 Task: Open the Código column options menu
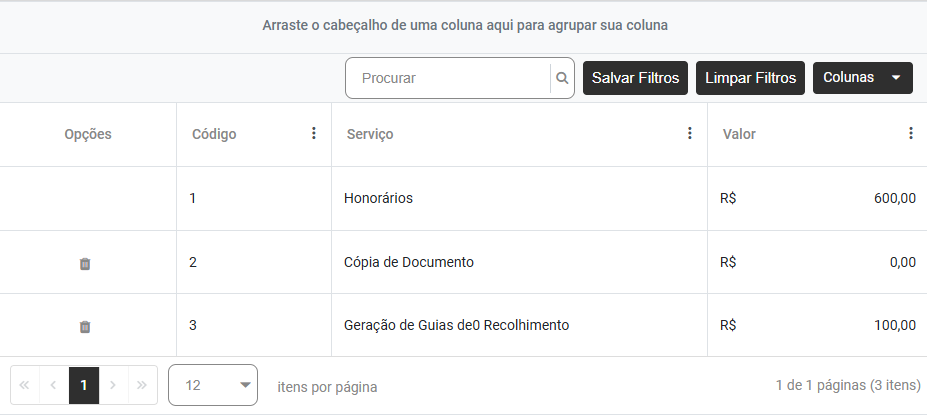tap(314, 134)
